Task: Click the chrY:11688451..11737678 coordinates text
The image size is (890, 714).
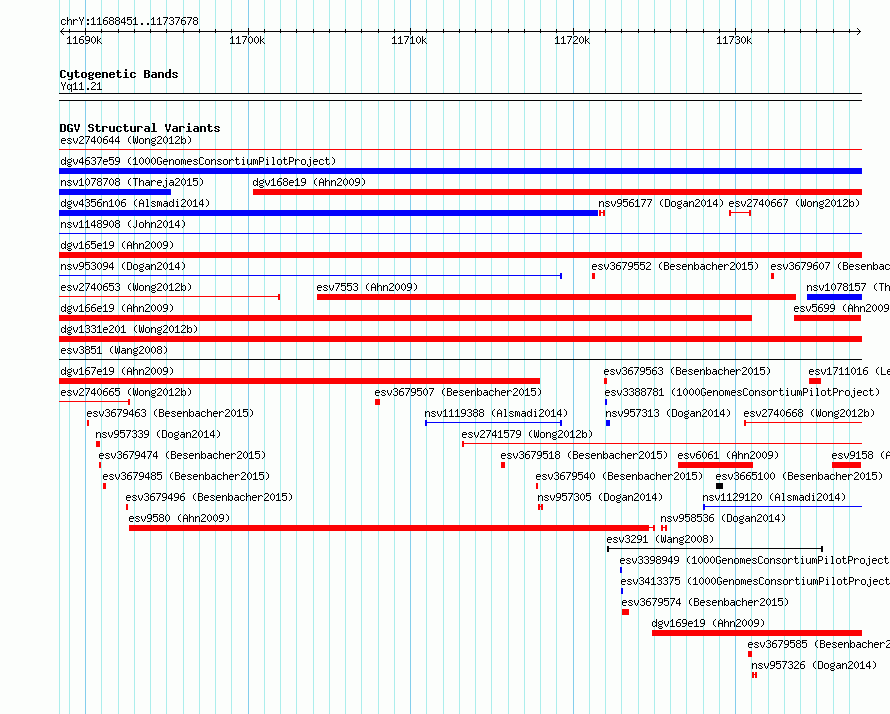Action: click(129, 22)
